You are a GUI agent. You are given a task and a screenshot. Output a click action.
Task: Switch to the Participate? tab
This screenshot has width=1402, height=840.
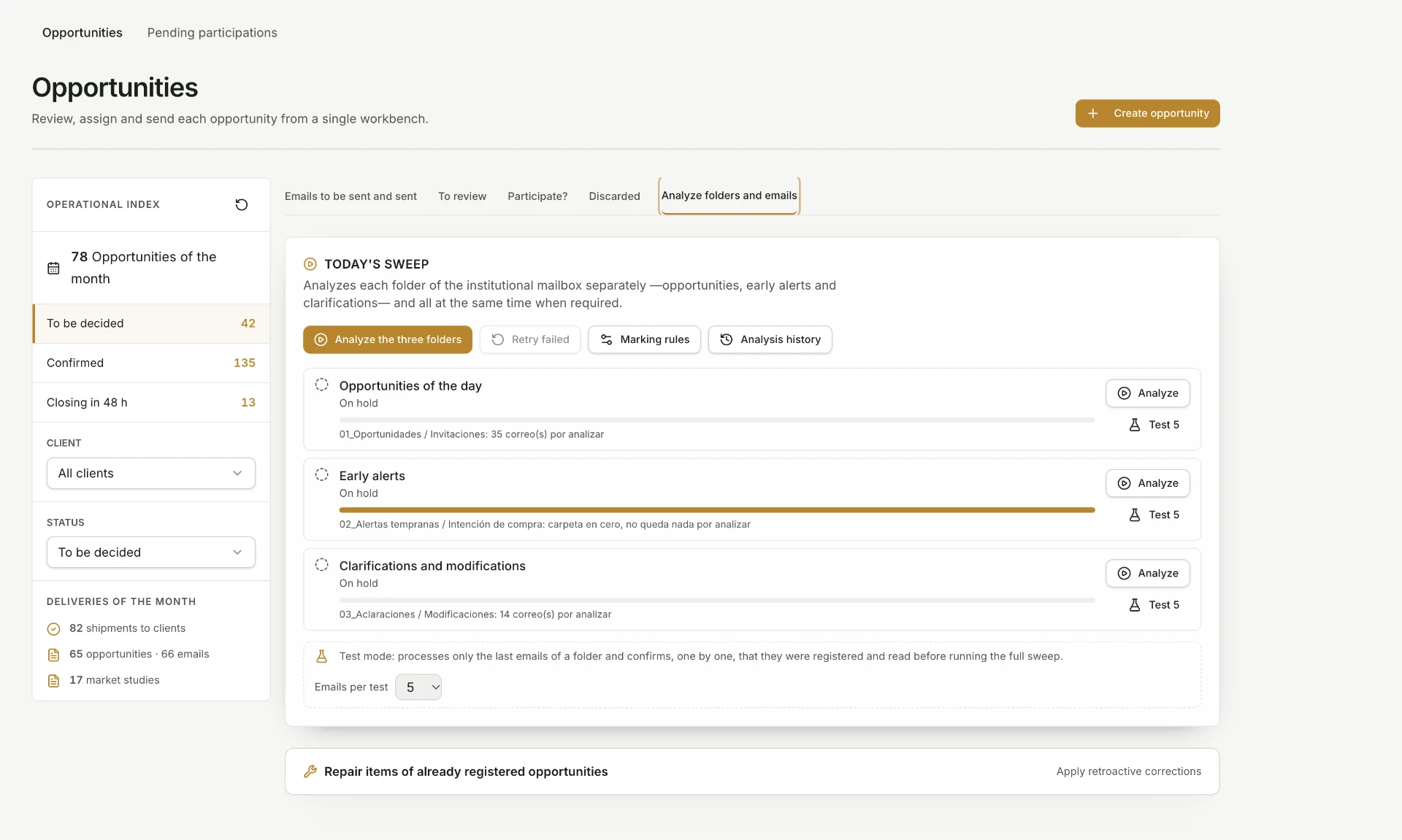pos(537,196)
